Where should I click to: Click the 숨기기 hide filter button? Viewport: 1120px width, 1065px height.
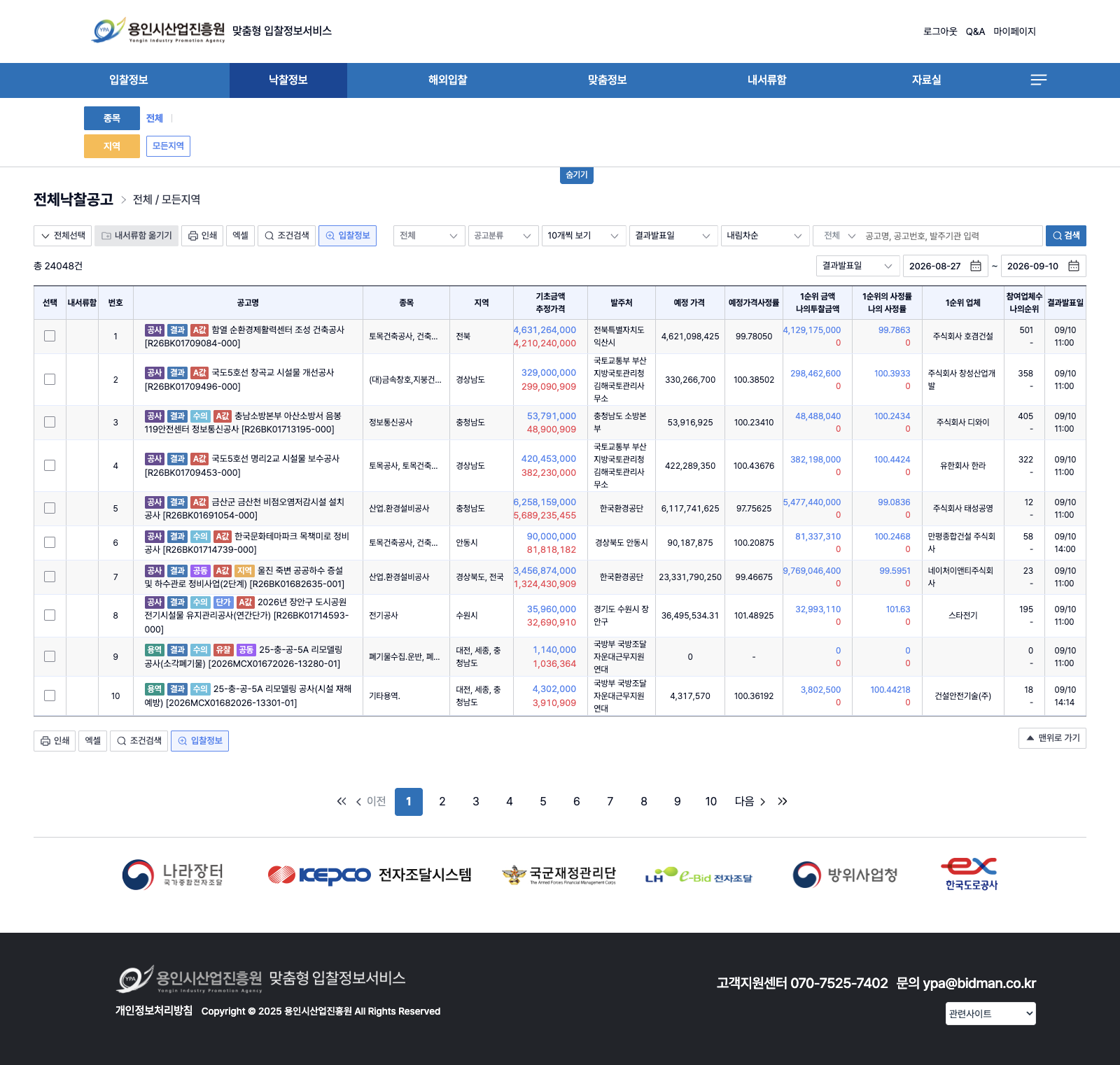pyautogui.click(x=577, y=175)
